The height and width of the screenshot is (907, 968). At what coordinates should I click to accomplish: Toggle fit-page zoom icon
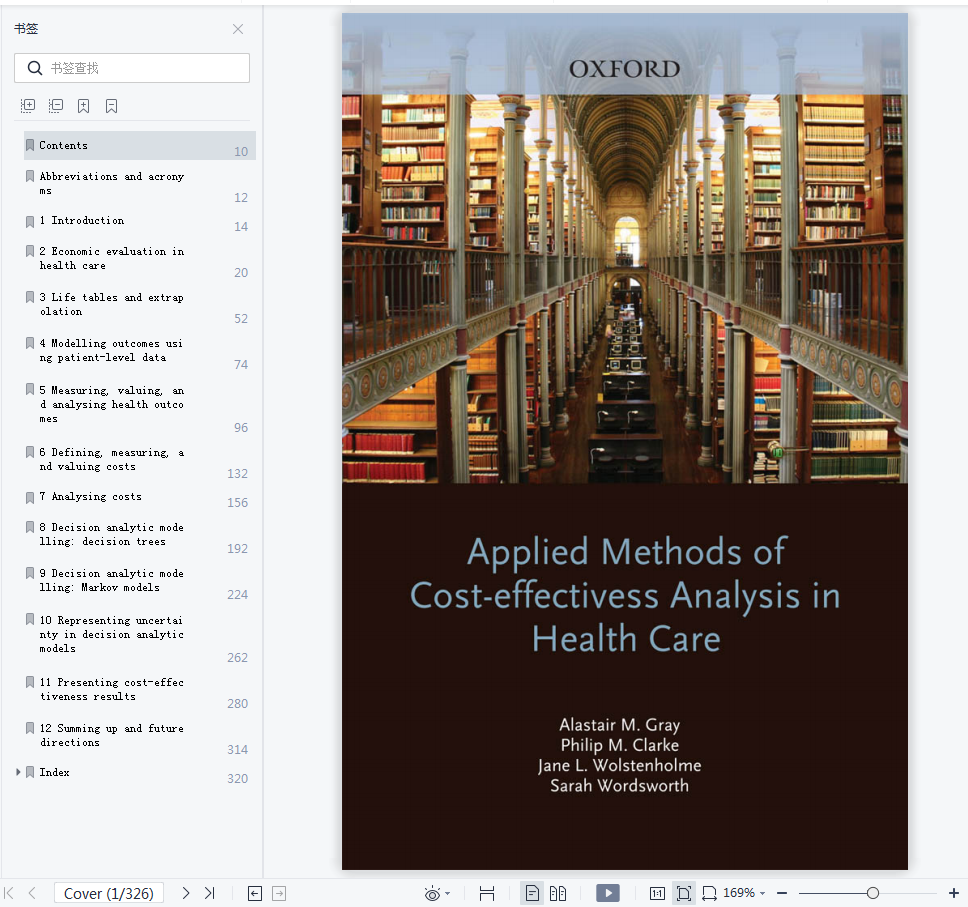(x=683, y=893)
